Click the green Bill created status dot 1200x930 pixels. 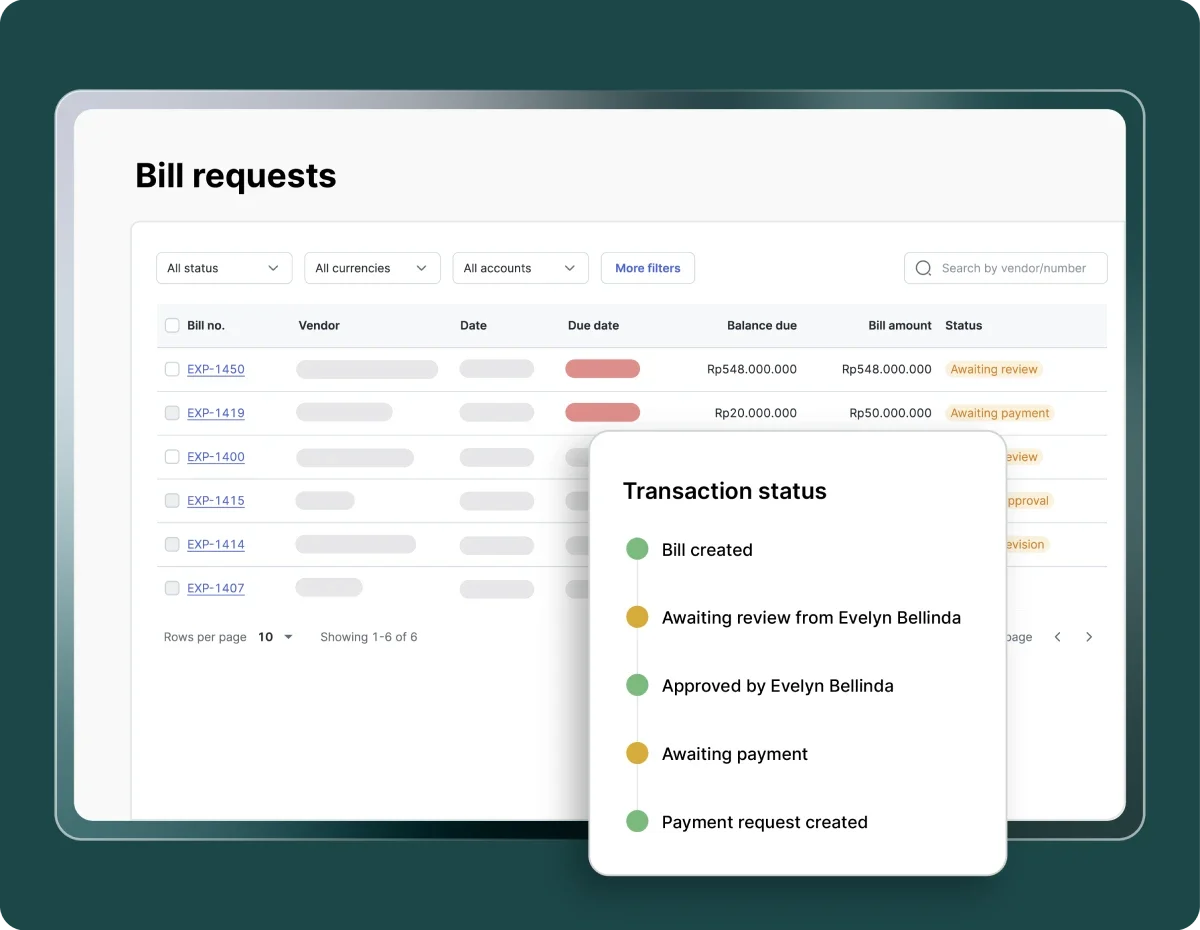tap(637, 549)
